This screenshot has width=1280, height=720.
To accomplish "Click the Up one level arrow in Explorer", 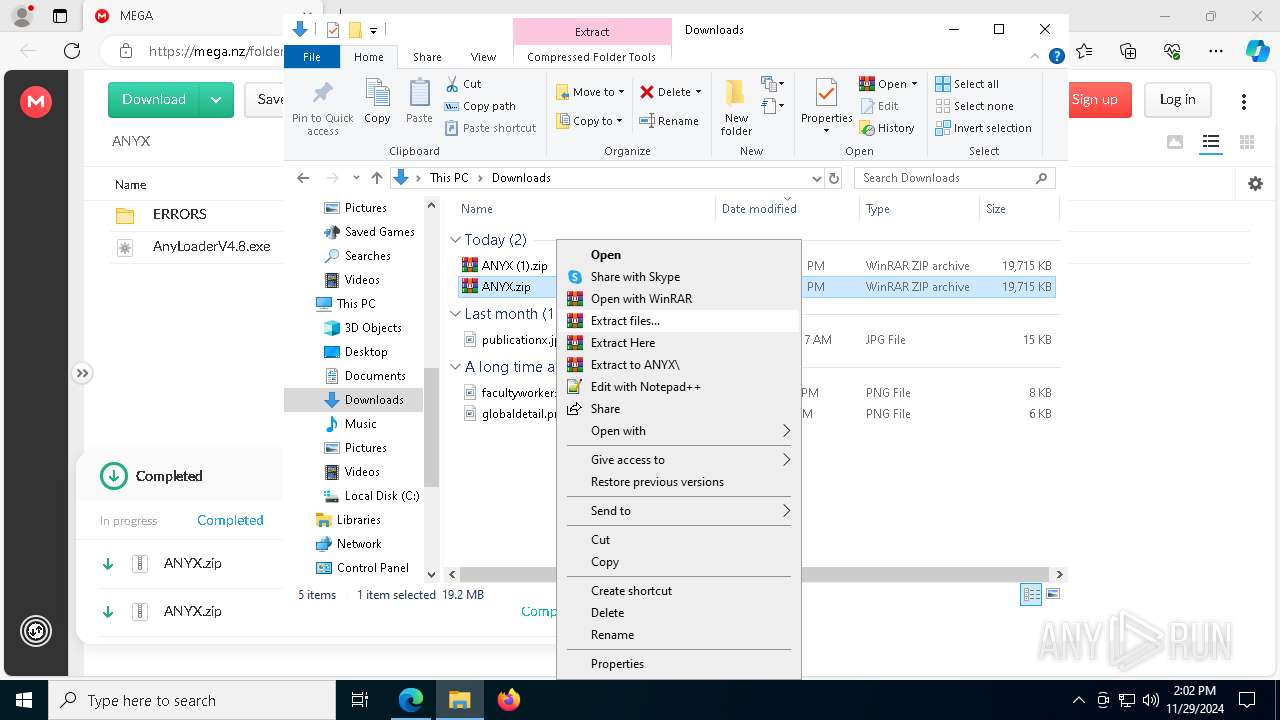I will click(x=376, y=178).
